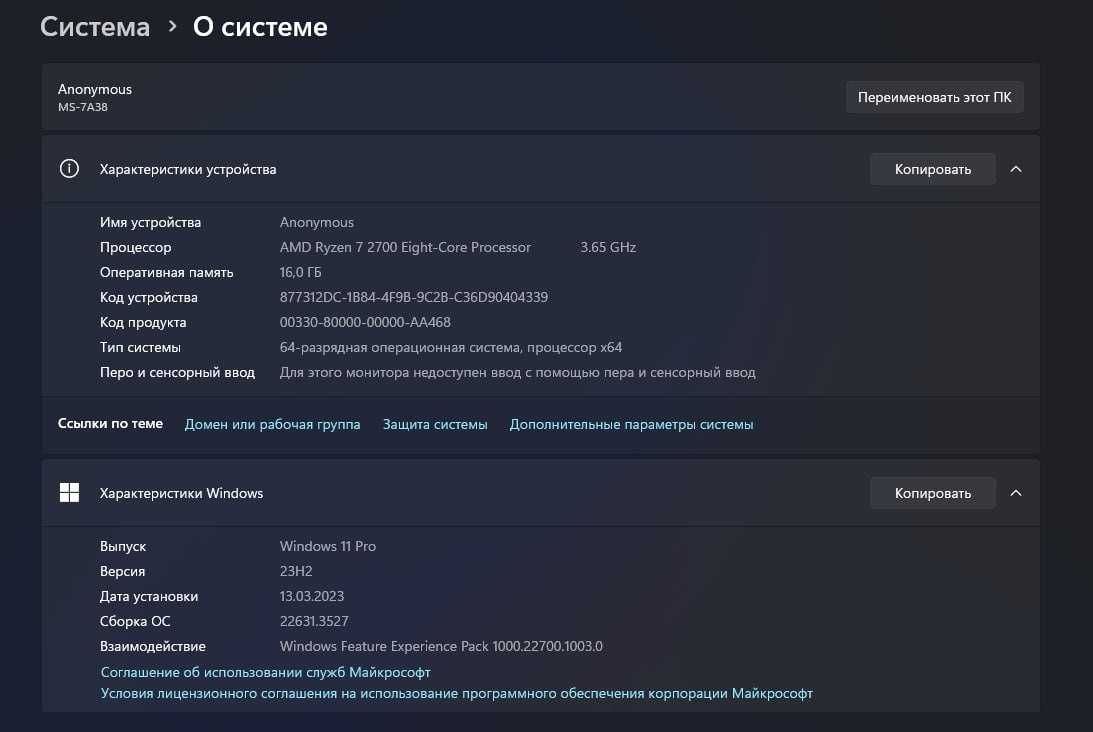The image size is (1093, 732).
Task: Click the Код продукта label
Action: (143, 322)
